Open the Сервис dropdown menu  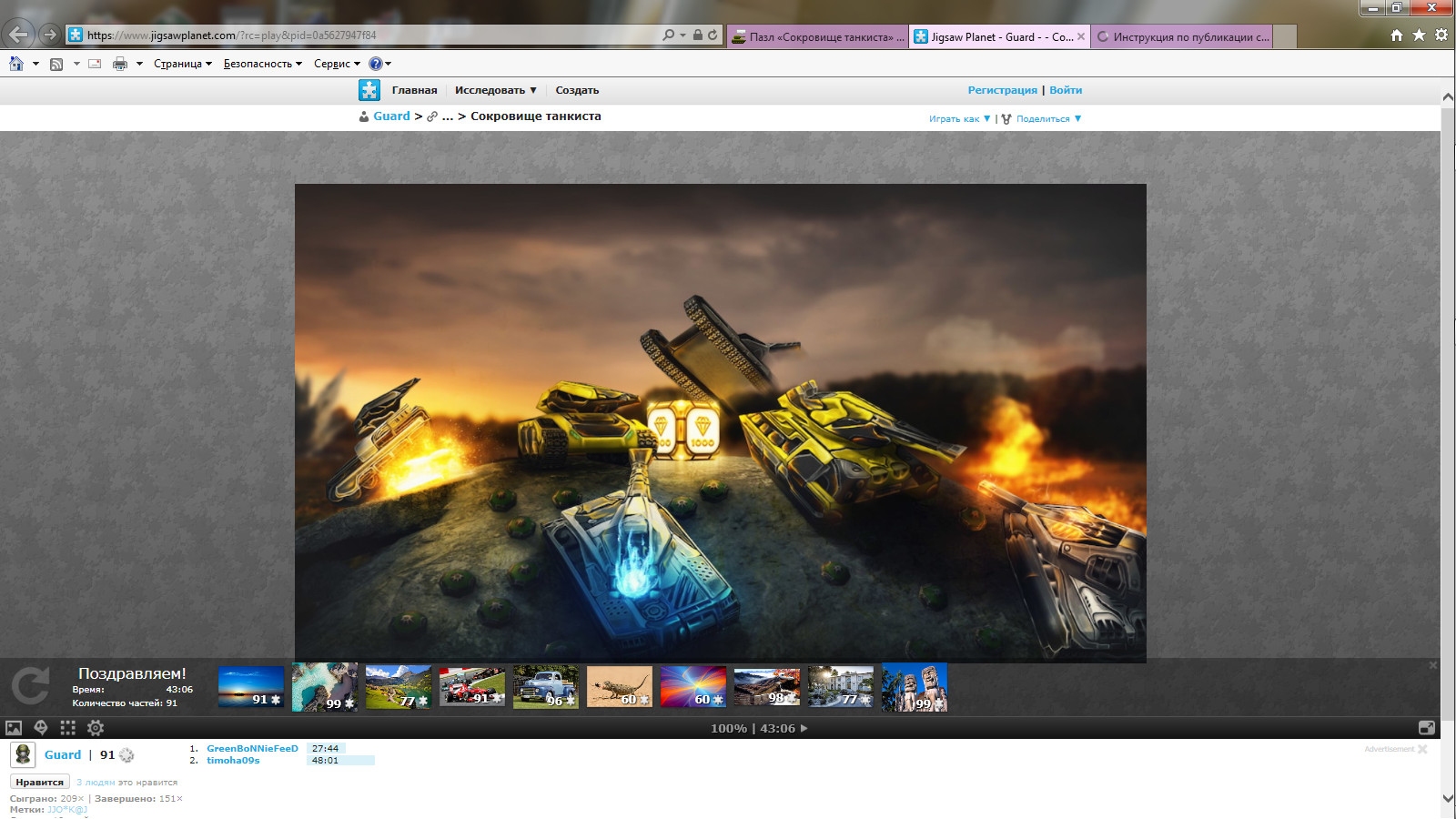pyautogui.click(x=337, y=64)
